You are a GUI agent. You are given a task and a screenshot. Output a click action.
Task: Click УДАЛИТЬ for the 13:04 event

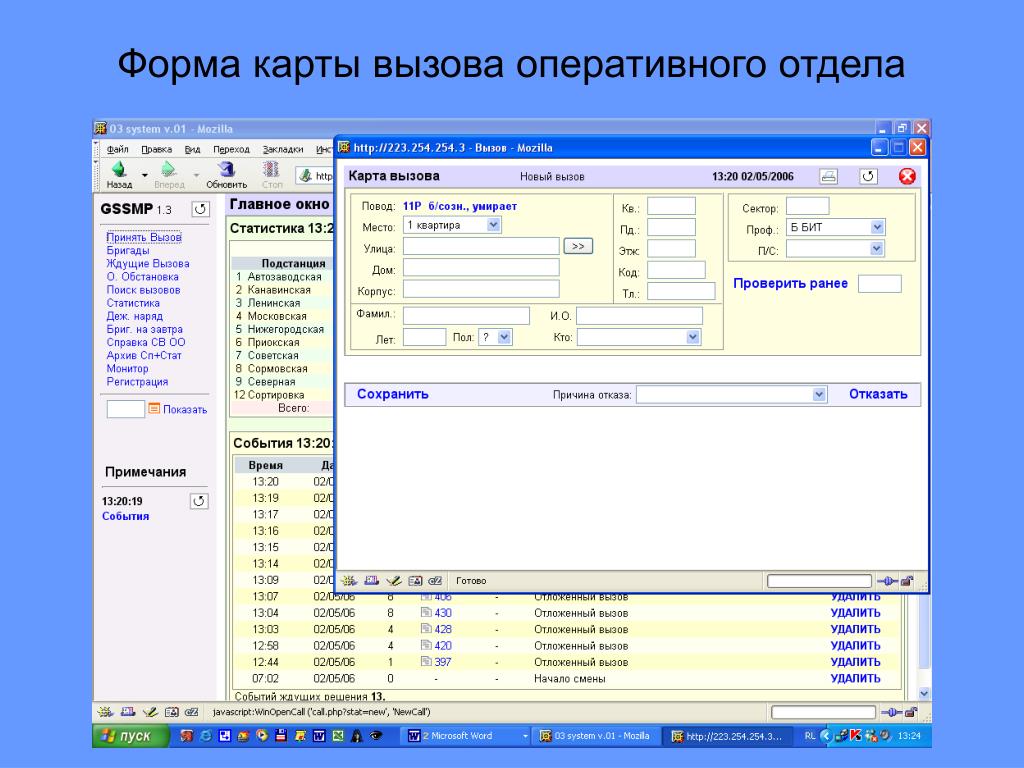click(855, 613)
